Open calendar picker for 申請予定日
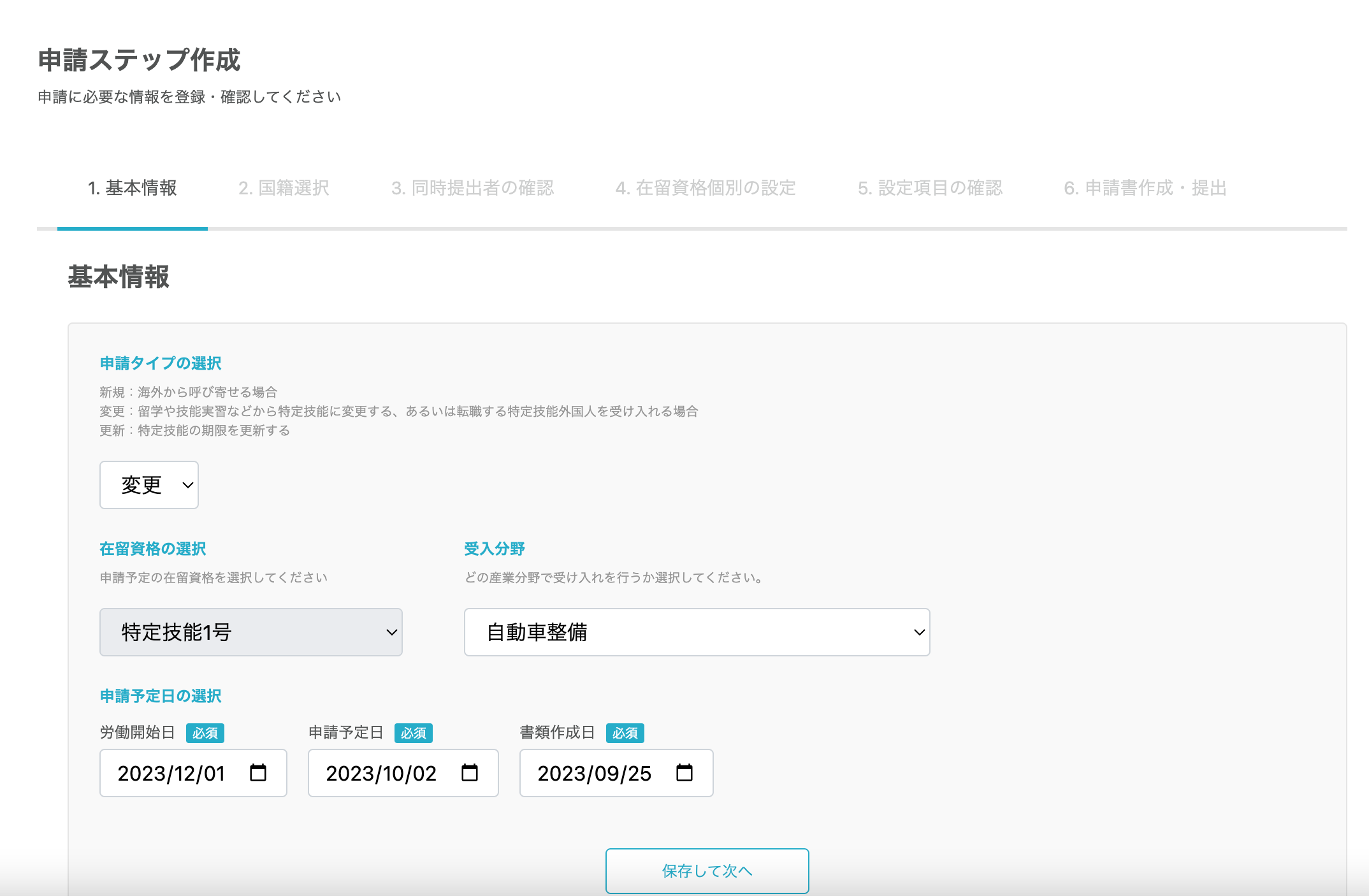The width and height of the screenshot is (1369, 896). (x=470, y=772)
